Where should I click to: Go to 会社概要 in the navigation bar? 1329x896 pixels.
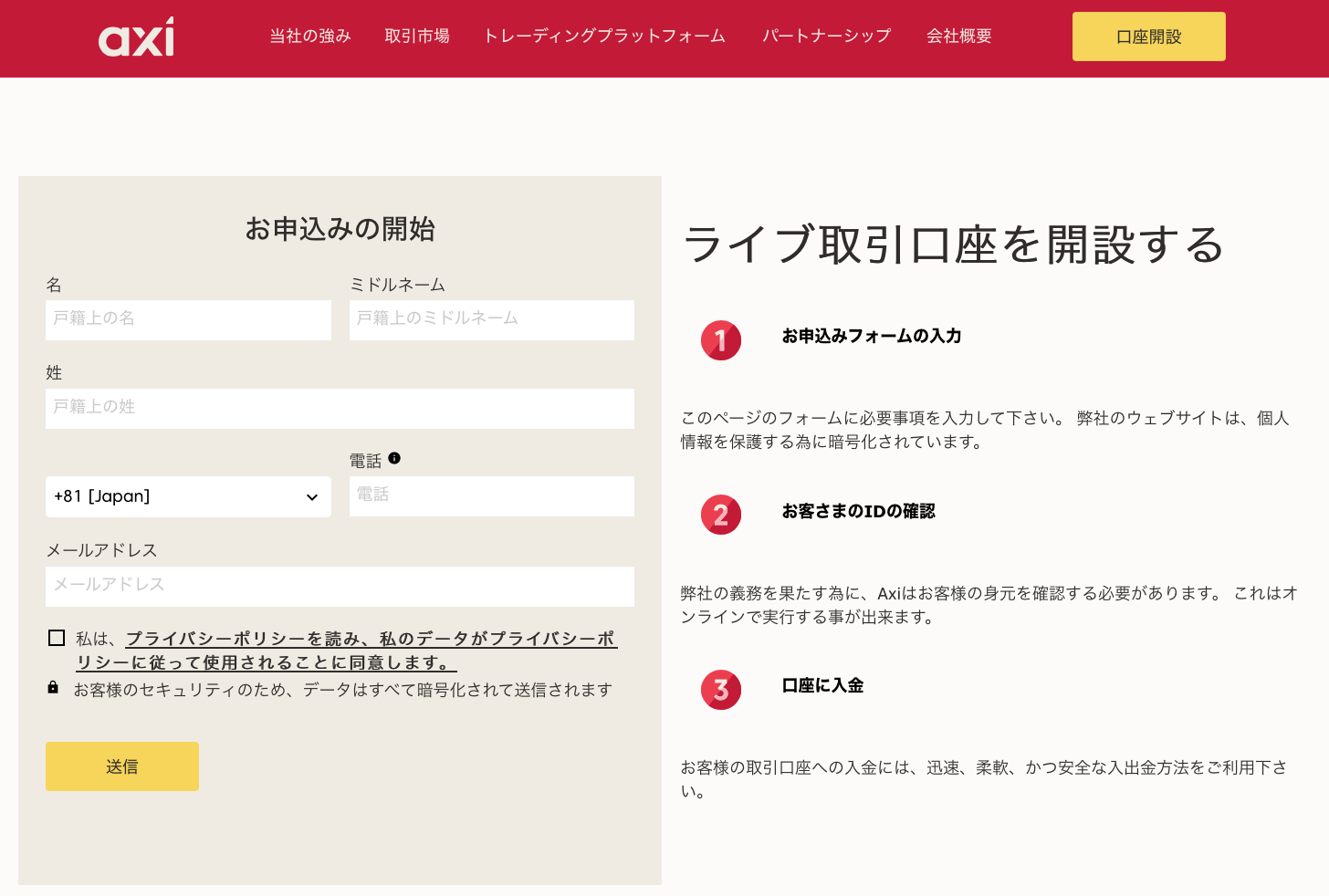click(x=958, y=36)
